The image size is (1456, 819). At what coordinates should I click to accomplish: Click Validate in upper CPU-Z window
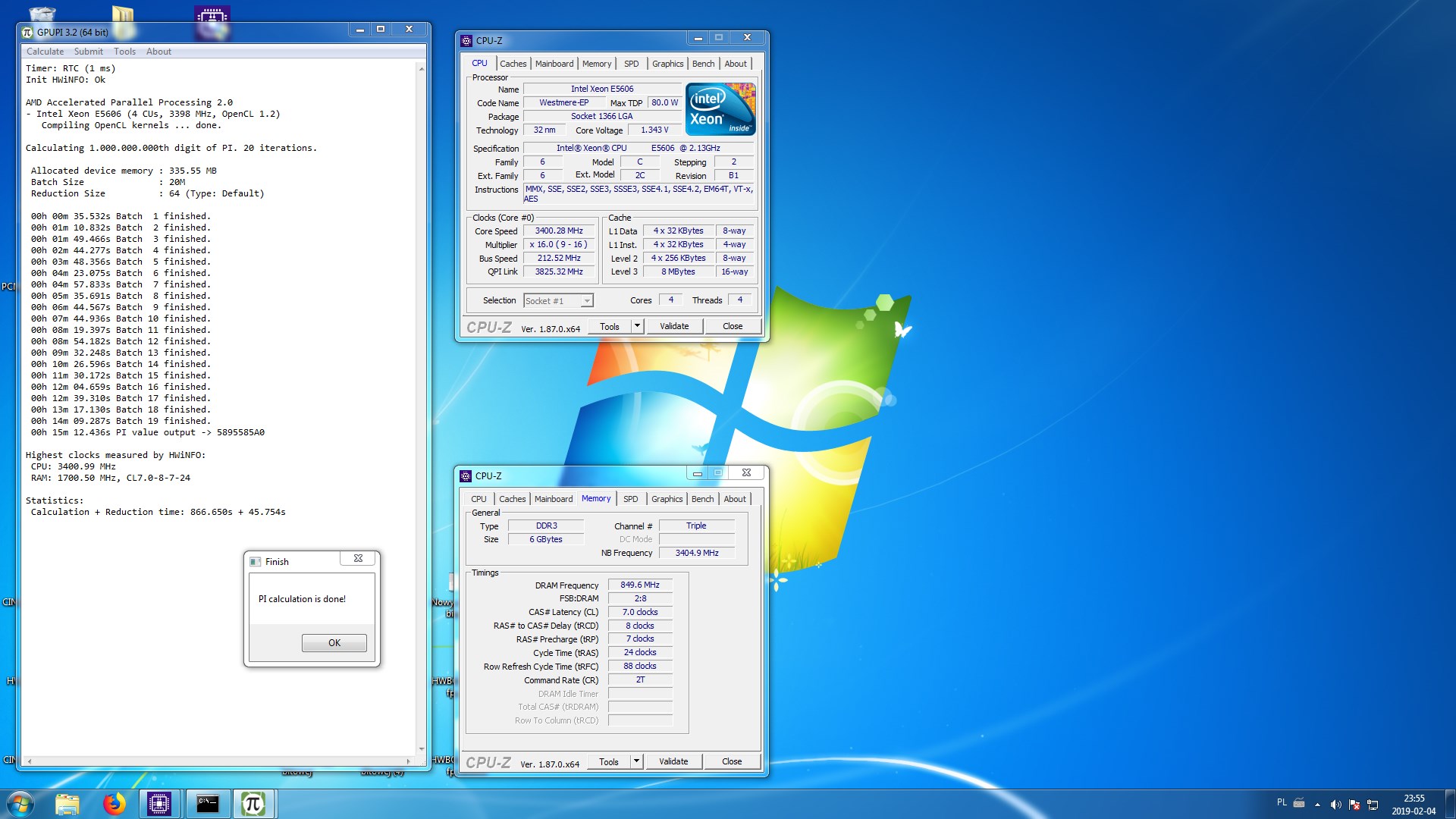point(674,327)
